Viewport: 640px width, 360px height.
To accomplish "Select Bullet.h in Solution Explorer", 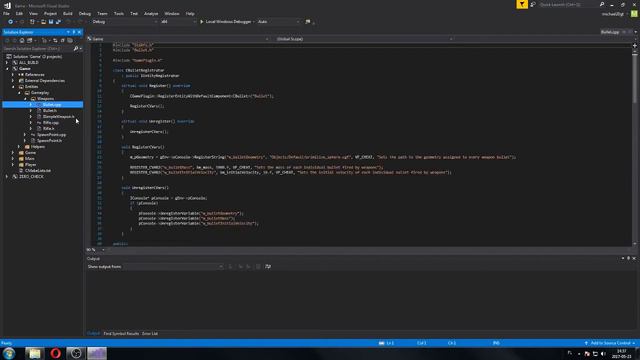I will (x=50, y=111).
